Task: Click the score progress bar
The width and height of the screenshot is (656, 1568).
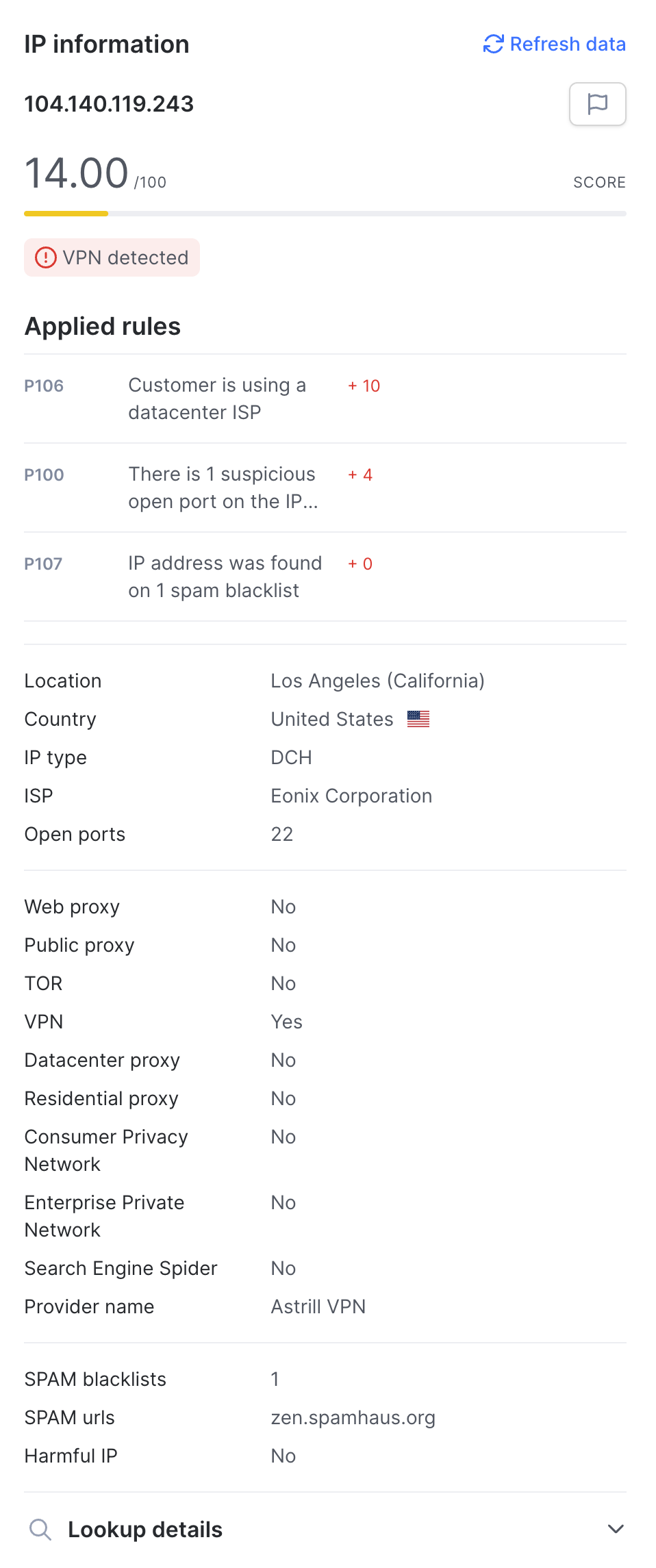Action: (x=325, y=214)
